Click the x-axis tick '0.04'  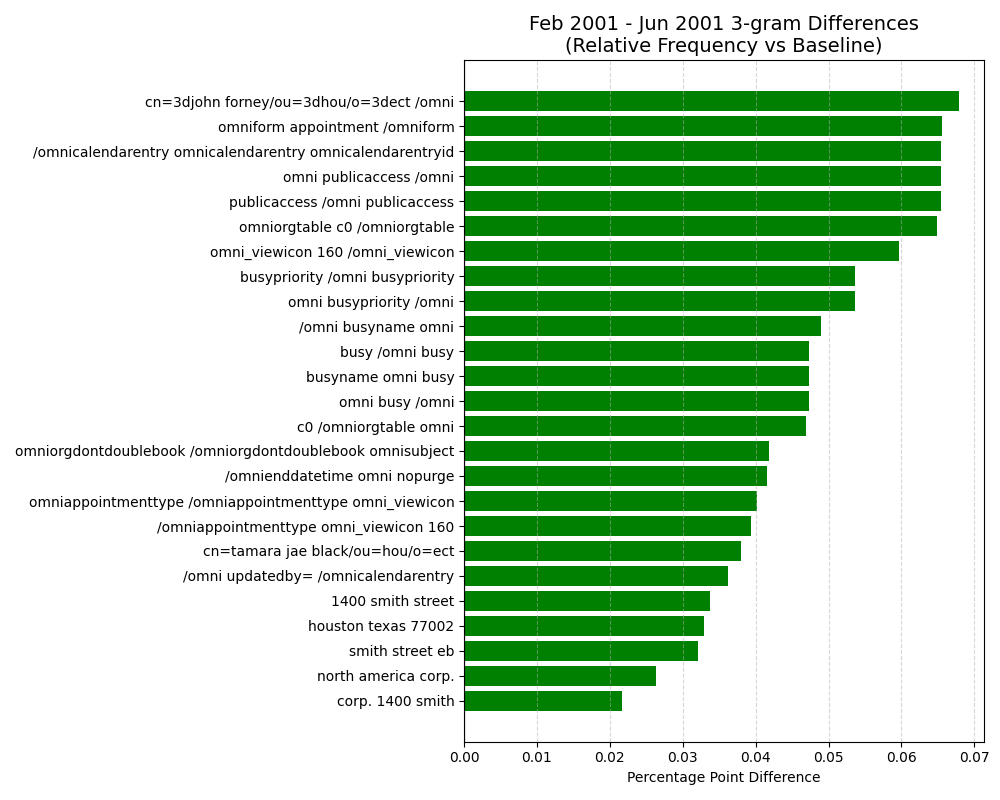pyautogui.click(x=756, y=757)
